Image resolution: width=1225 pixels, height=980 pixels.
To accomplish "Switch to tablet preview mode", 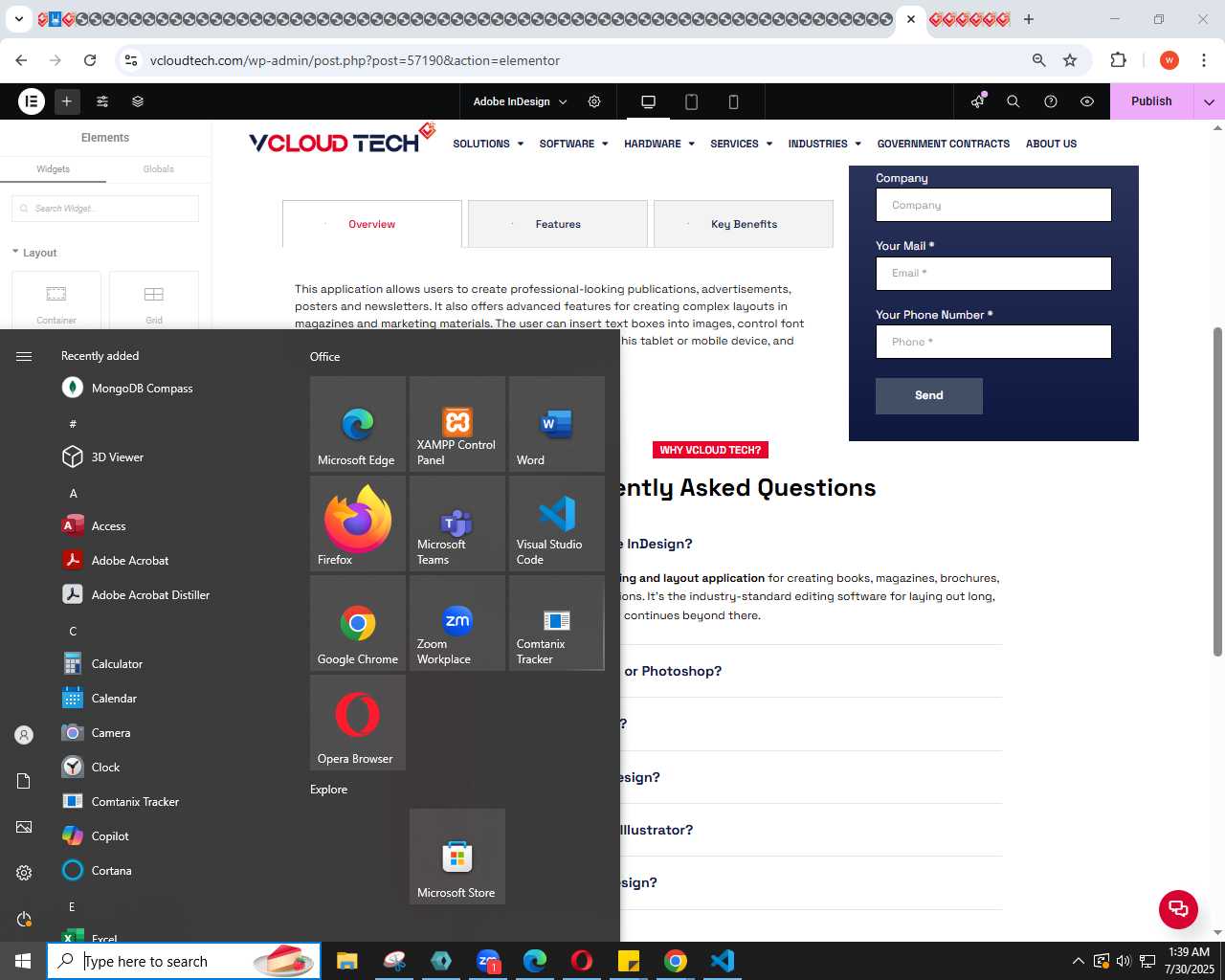I will coord(691,101).
